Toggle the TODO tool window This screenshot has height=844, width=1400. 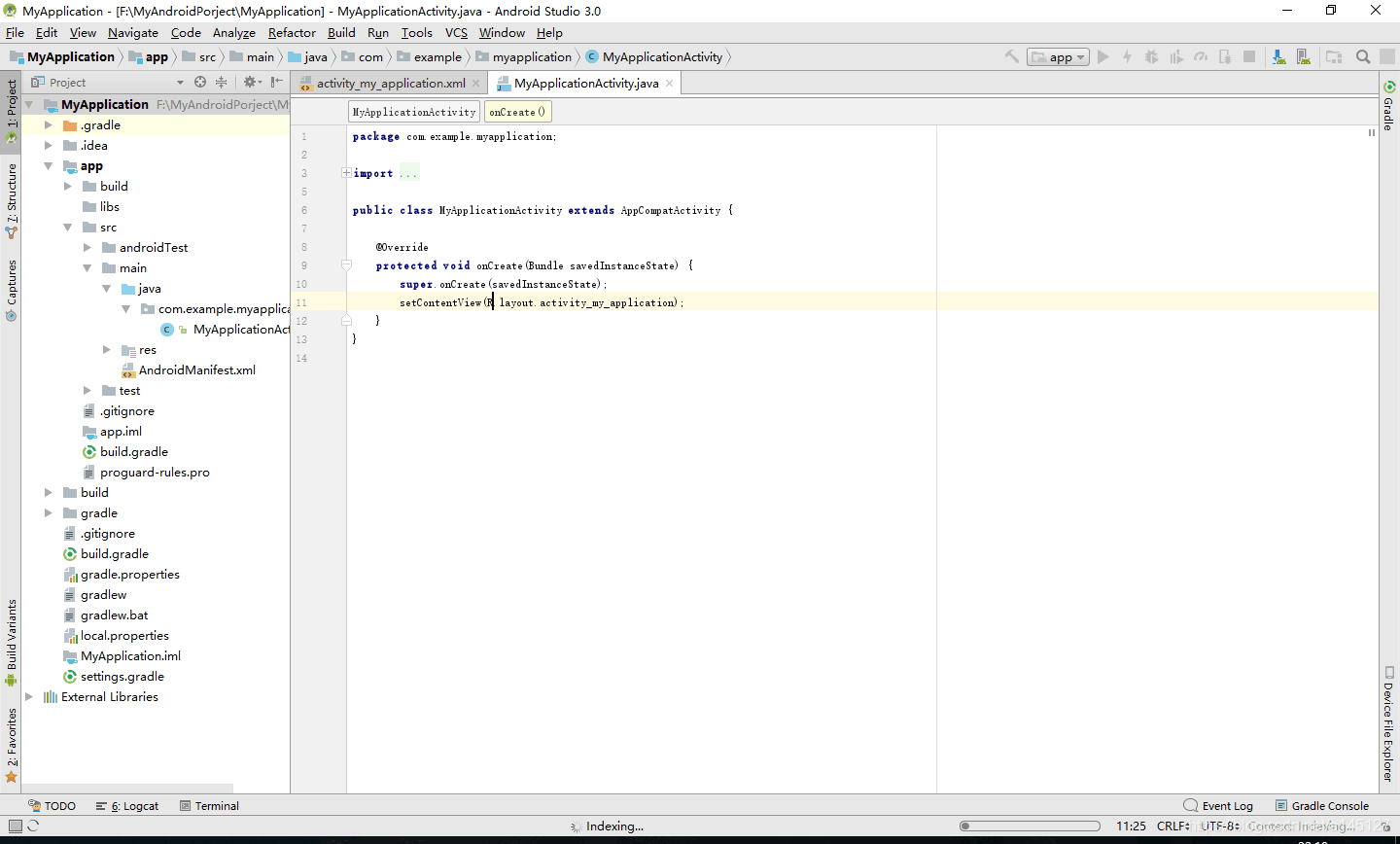[52, 806]
